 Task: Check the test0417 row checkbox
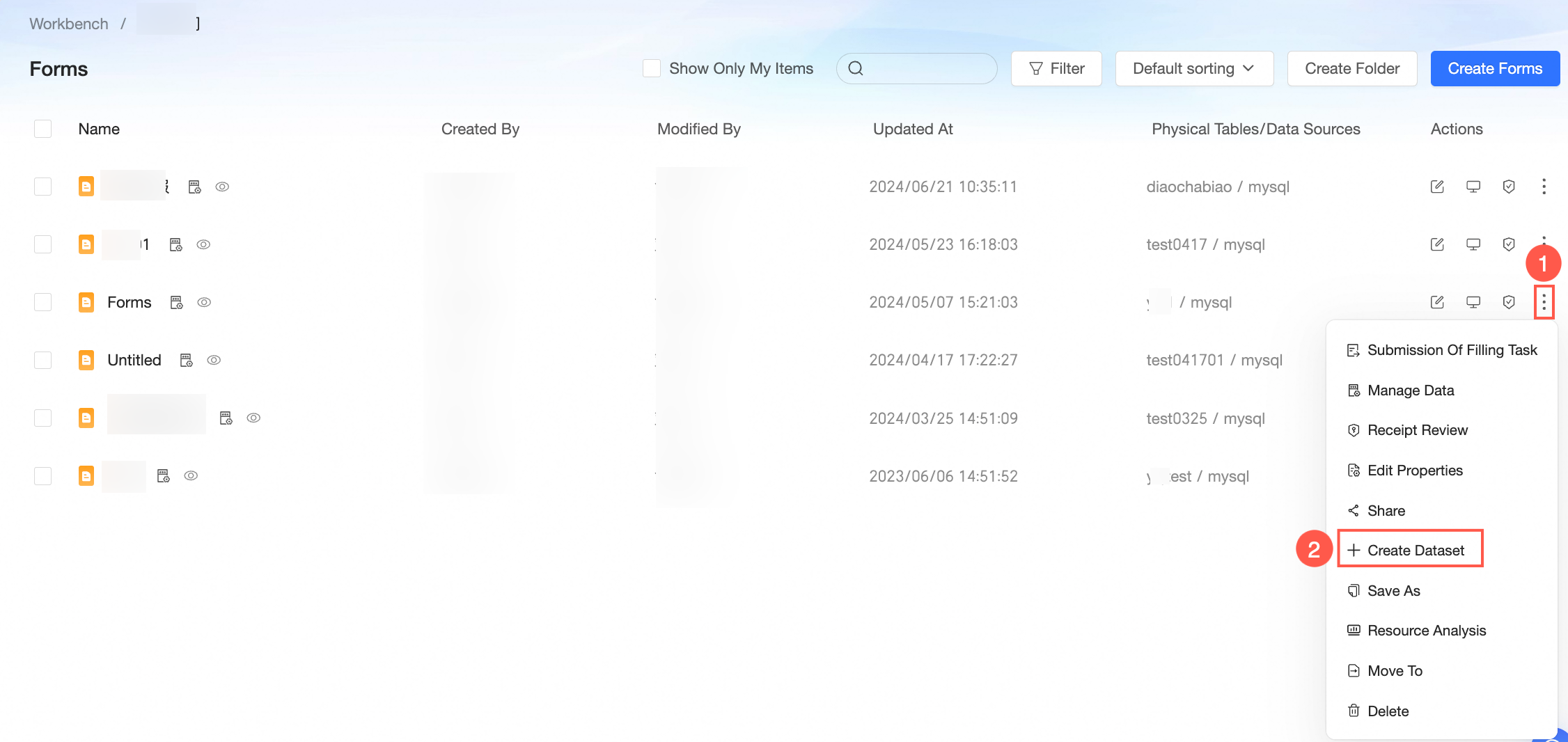tap(43, 244)
